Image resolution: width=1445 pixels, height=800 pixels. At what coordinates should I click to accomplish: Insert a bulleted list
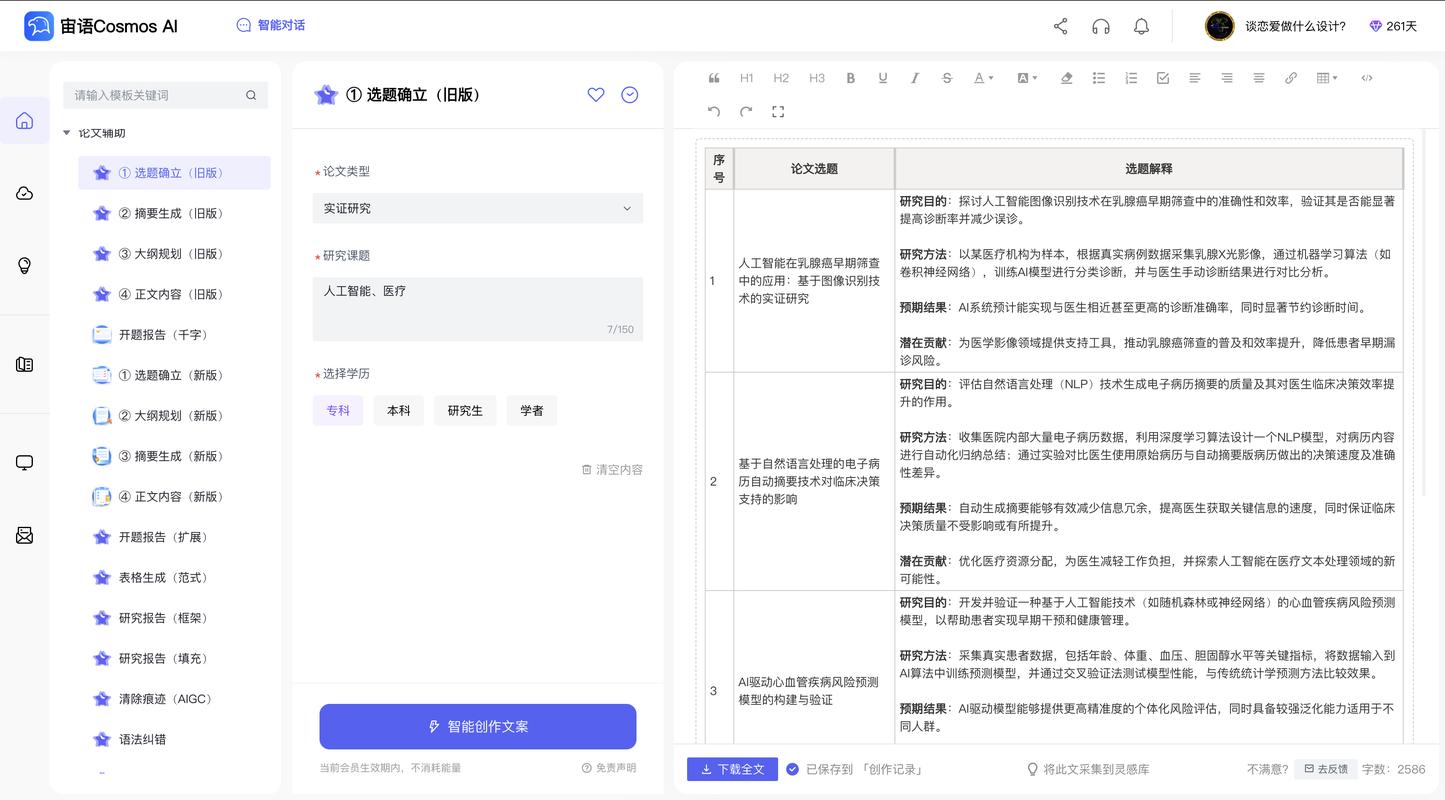click(1099, 78)
